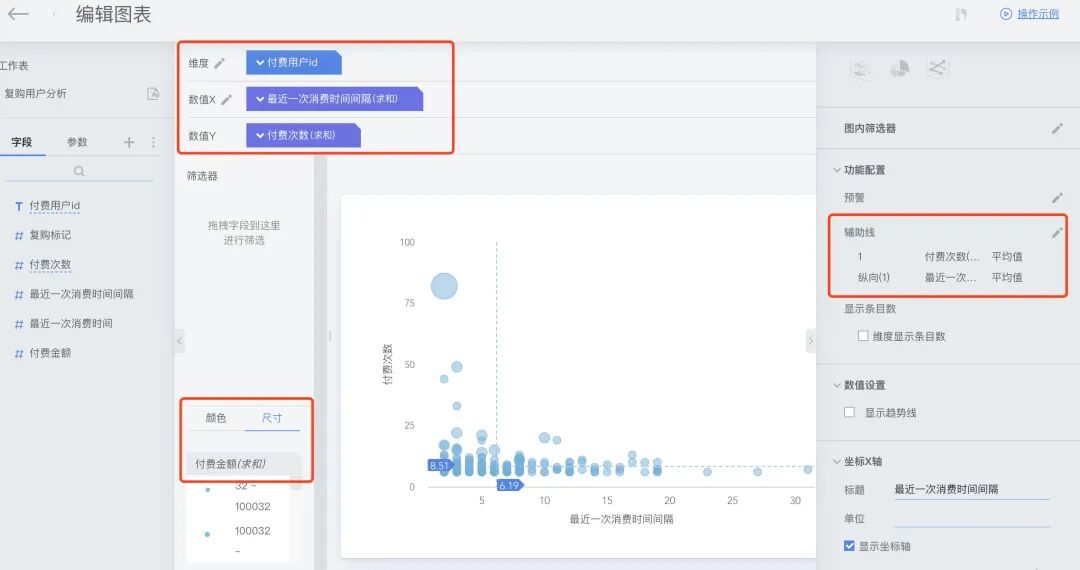1080x570 pixels.
Task: Edit 辅助线 with pencil icon
Action: (1057, 233)
